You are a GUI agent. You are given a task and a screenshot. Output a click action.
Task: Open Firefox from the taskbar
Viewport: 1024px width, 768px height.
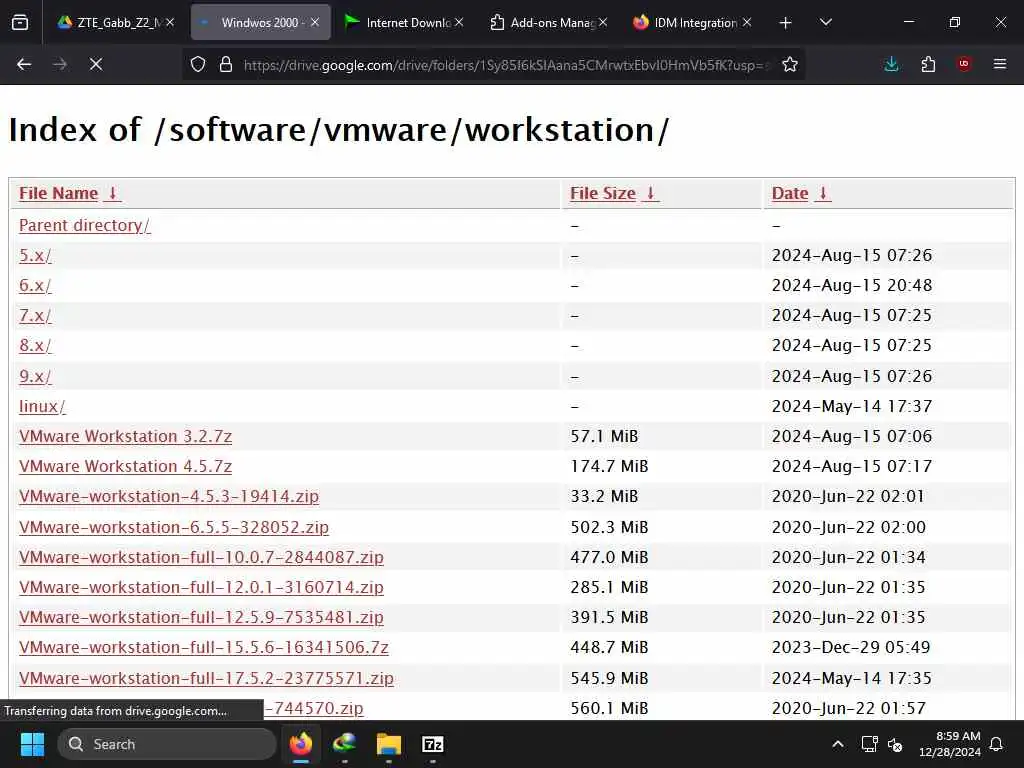pyautogui.click(x=300, y=744)
